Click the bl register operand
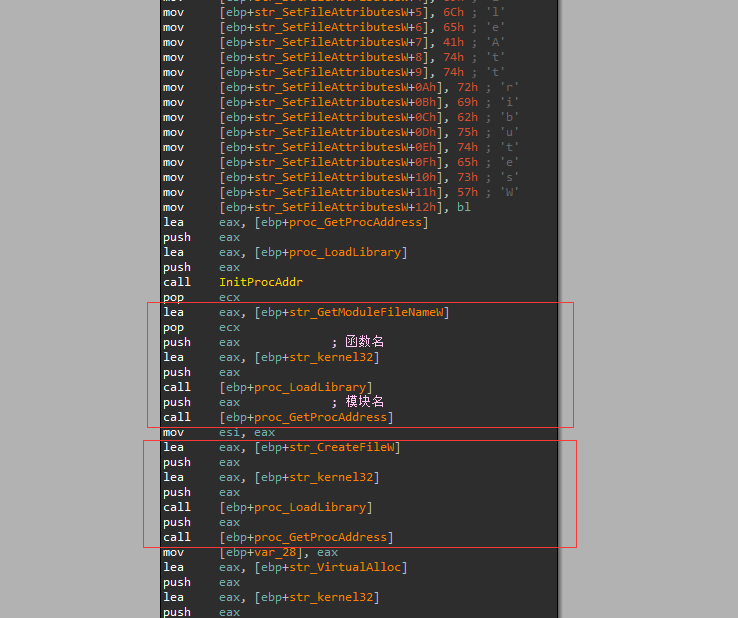The image size is (738, 618). point(464,207)
